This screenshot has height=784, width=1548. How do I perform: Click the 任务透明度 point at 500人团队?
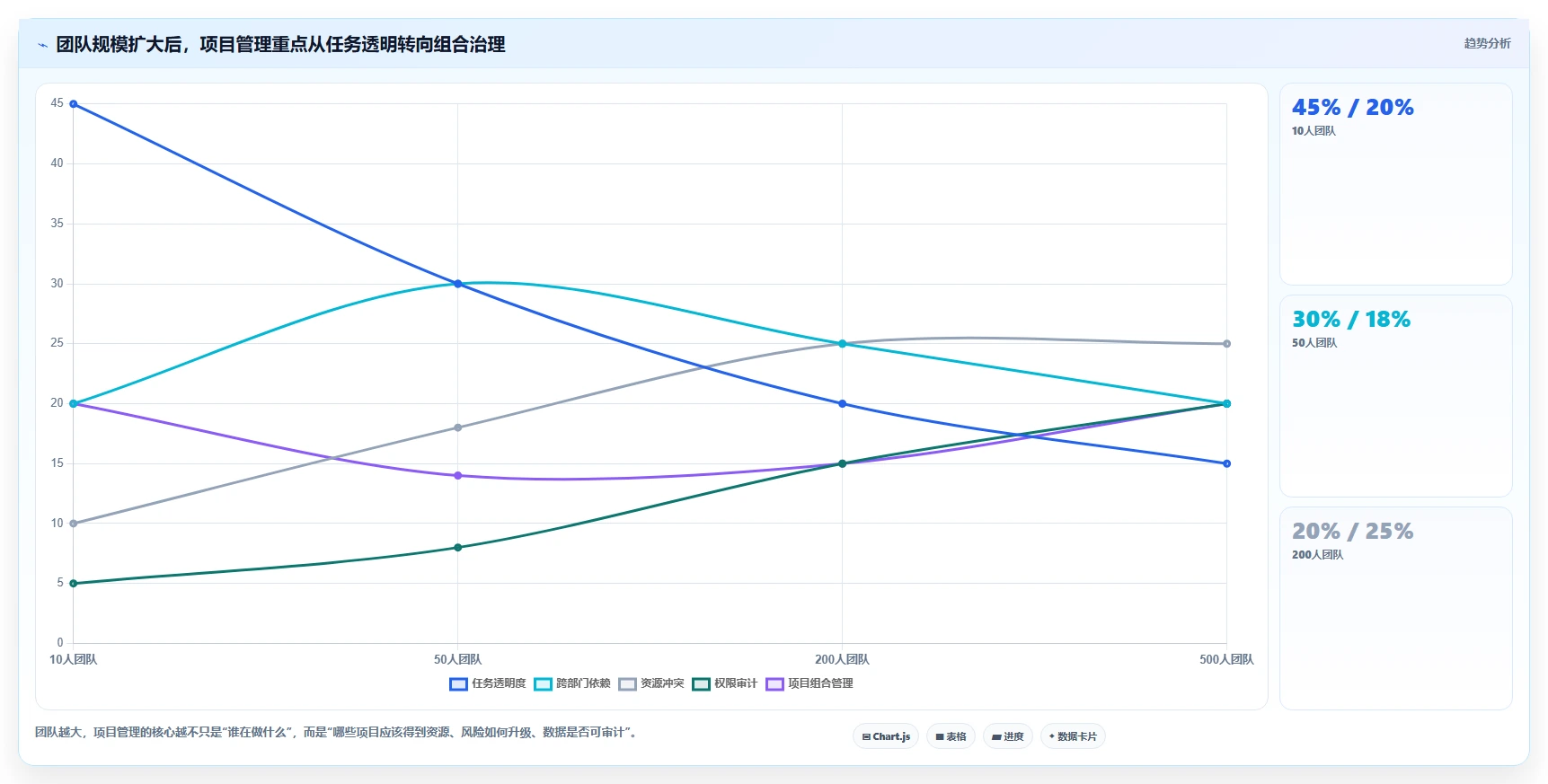pyautogui.click(x=1226, y=463)
